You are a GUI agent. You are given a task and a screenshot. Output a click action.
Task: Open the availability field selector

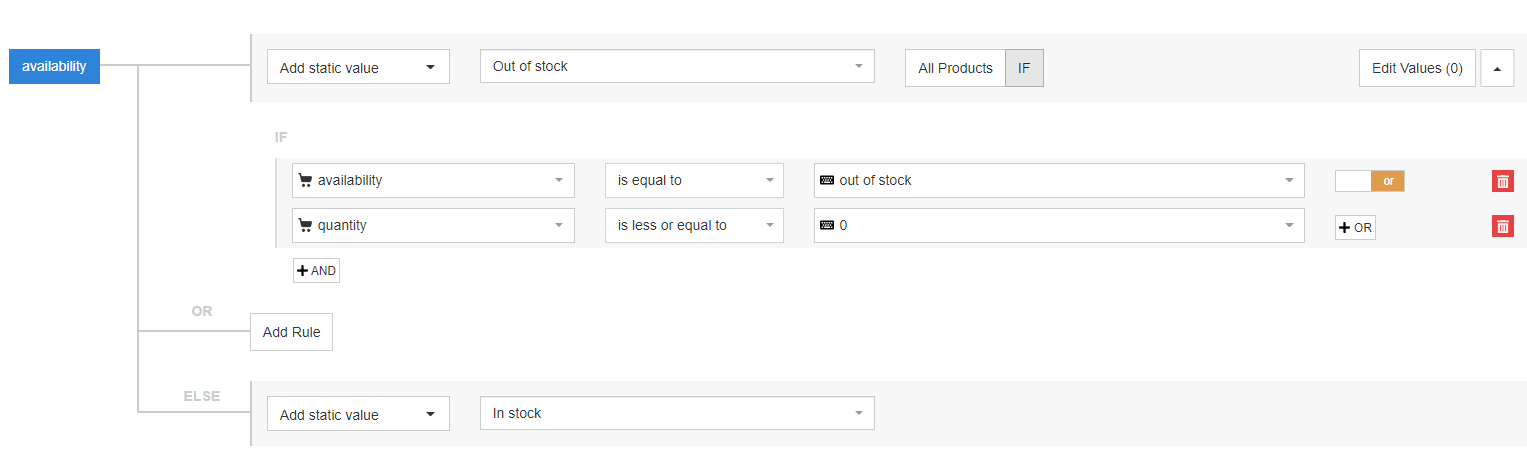(433, 181)
